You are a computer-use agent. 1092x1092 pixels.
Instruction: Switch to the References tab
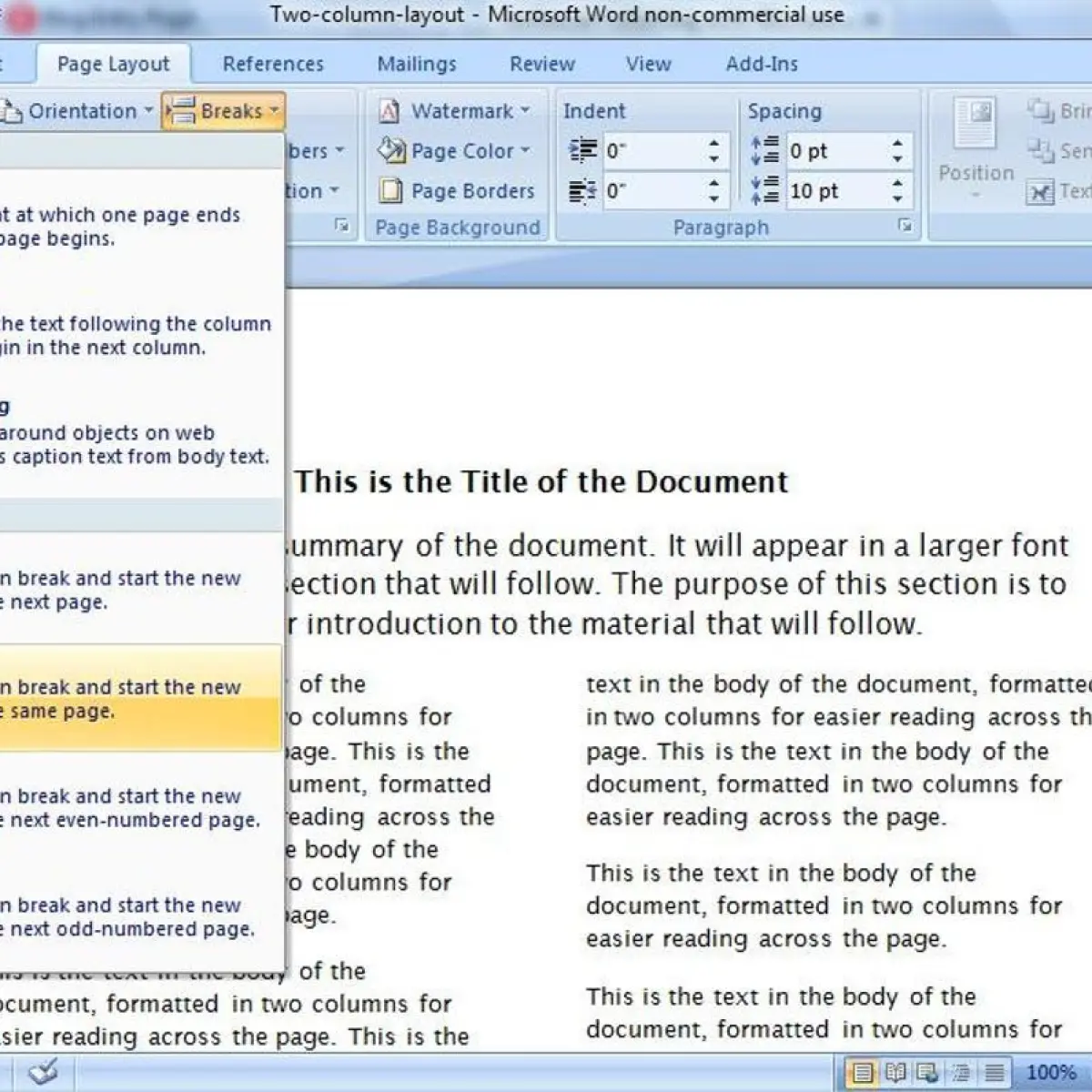[x=273, y=64]
